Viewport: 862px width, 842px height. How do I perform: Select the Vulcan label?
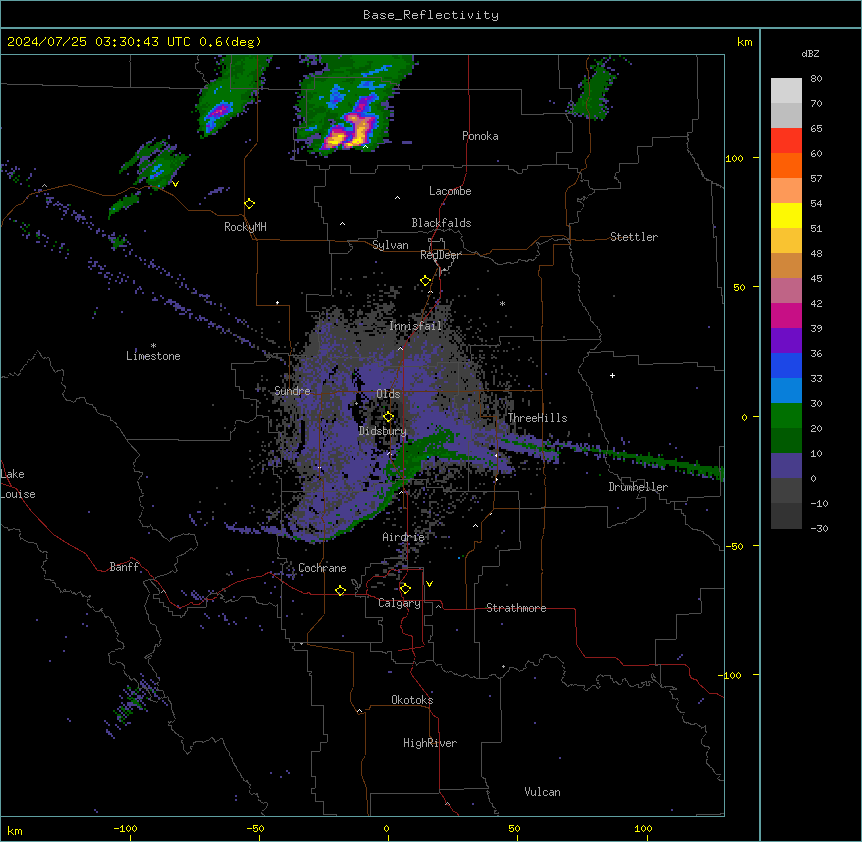pyautogui.click(x=543, y=792)
